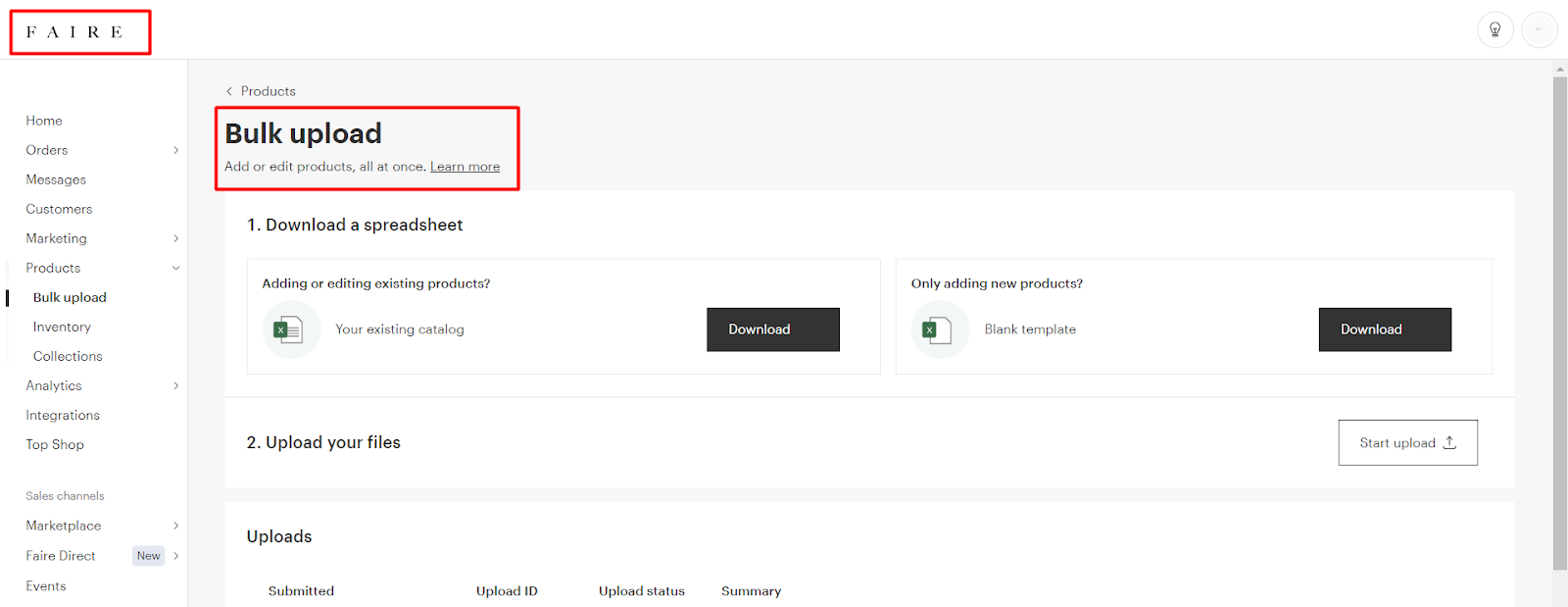Select Collections under Products
This screenshot has width=1568, height=607.
(68, 356)
